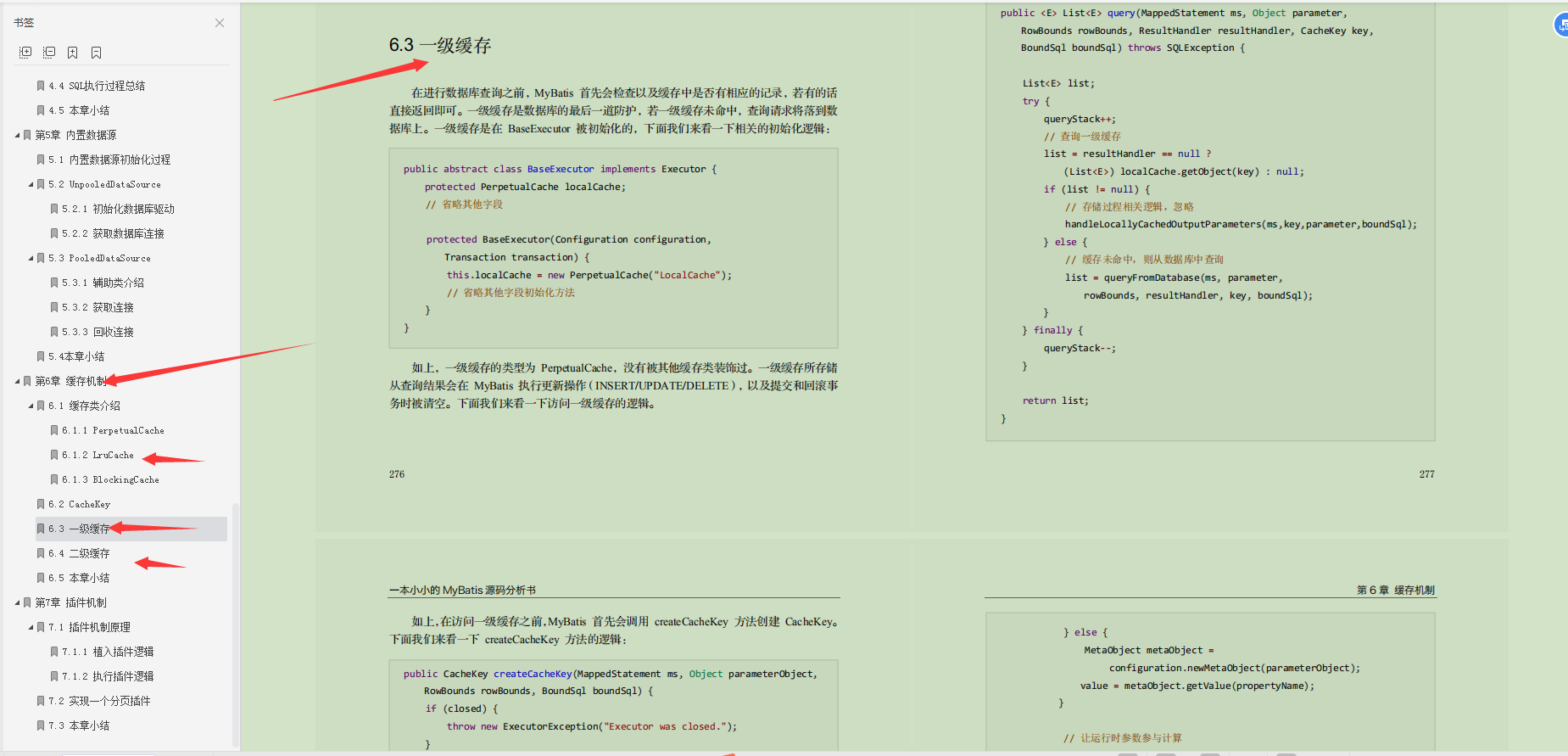Viewport: 1568px width, 756px height.
Task: Open 7.2 实现一个分页插件 bookmark
Action: [x=99, y=701]
